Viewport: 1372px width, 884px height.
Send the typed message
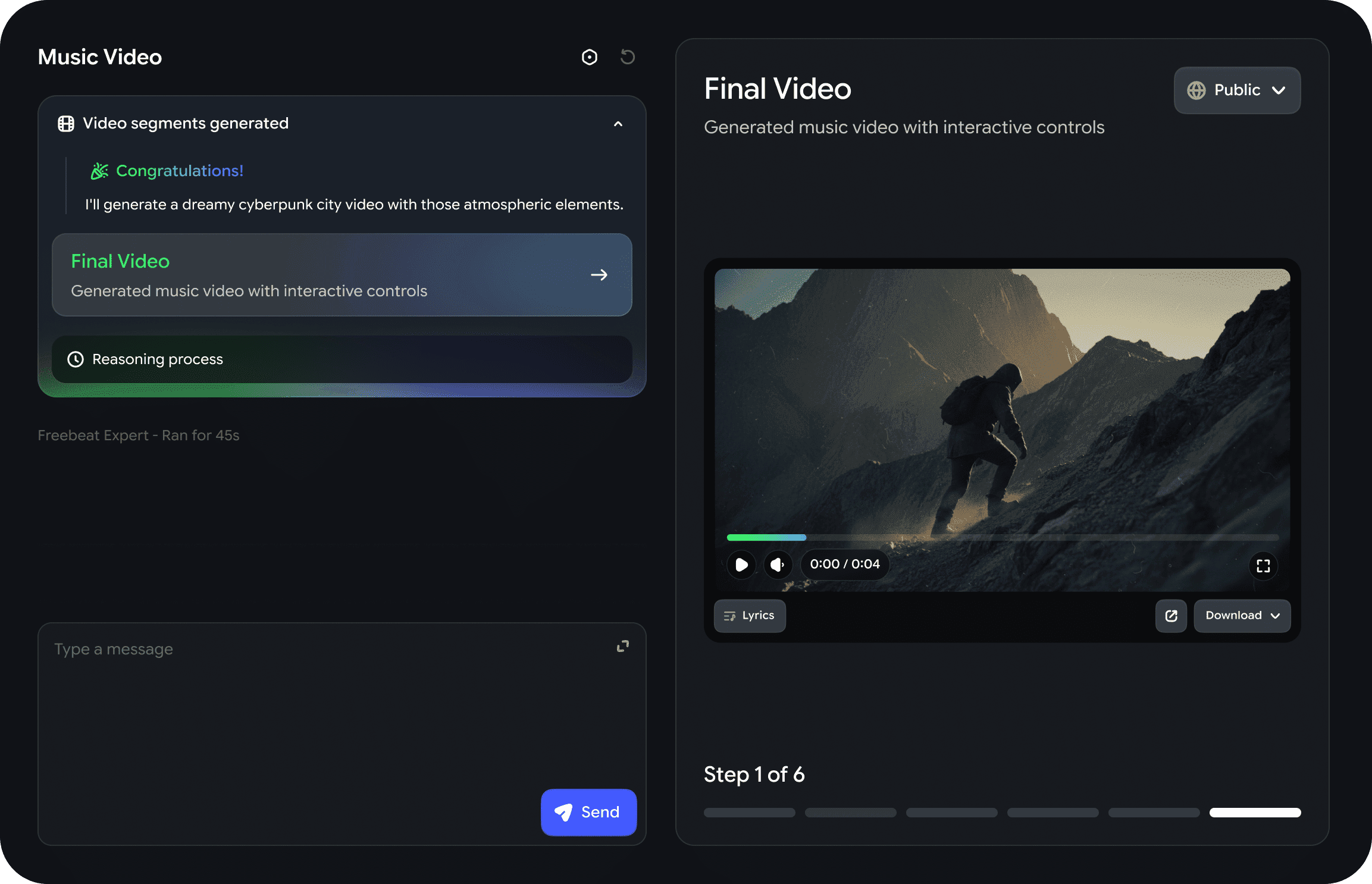pos(588,812)
